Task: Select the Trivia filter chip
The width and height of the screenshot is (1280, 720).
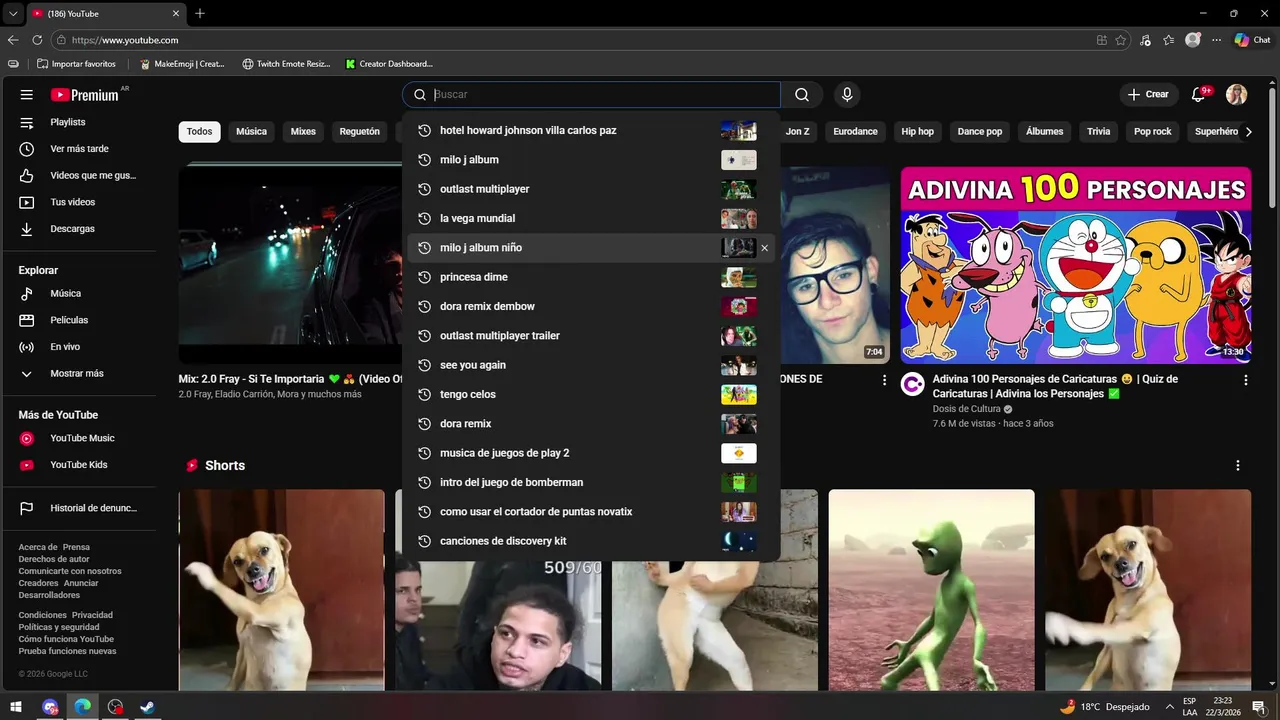Action: coord(1099,132)
